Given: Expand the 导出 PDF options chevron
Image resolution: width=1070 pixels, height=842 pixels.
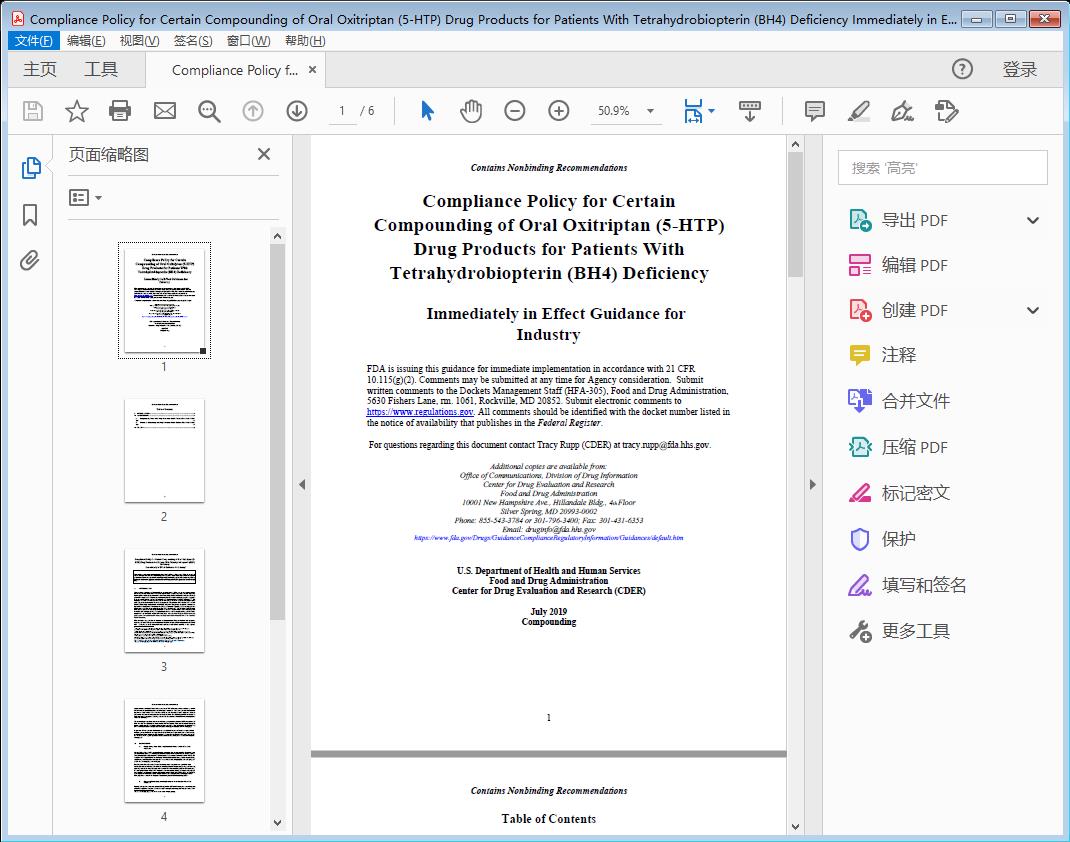Looking at the screenshot, I should coord(1031,219).
